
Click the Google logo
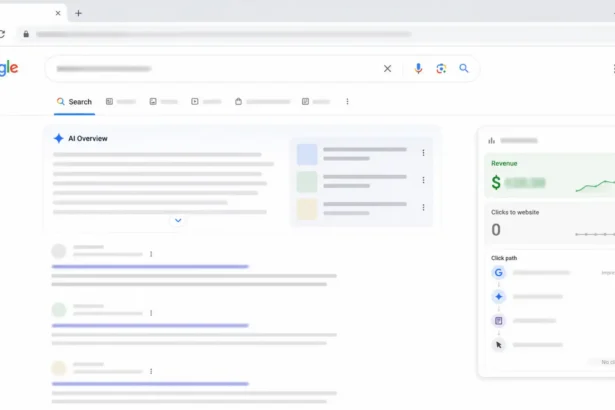9,69
